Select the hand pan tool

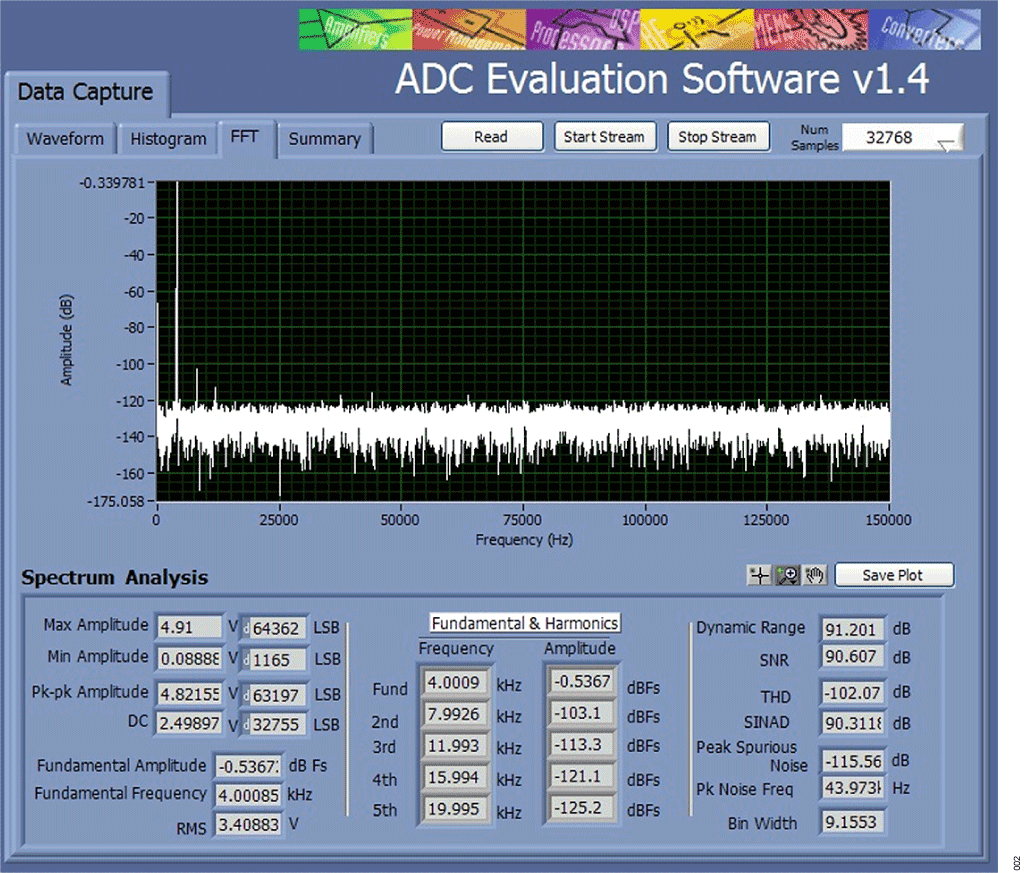(815, 575)
